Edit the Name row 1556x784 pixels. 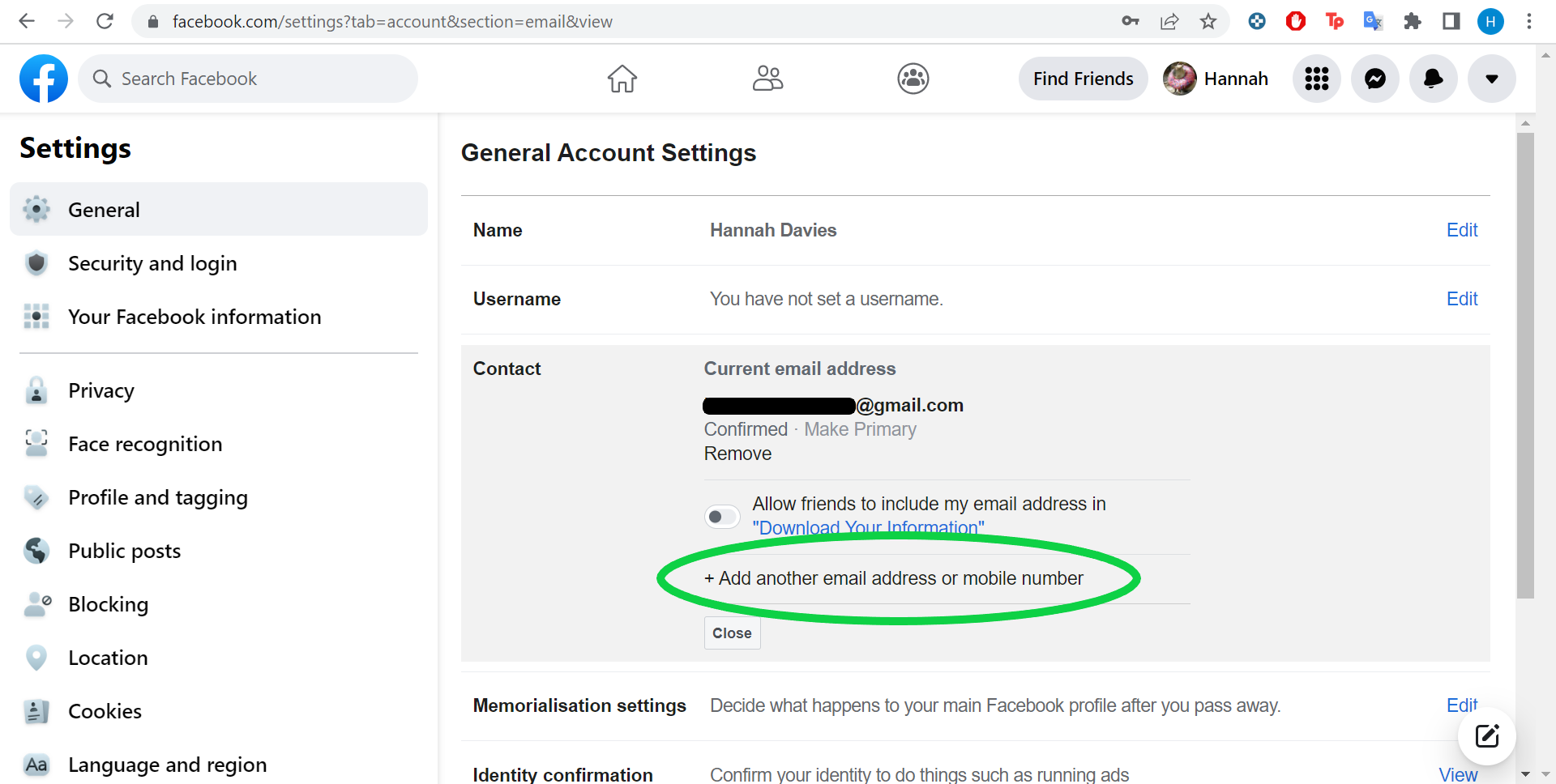[x=1462, y=230]
